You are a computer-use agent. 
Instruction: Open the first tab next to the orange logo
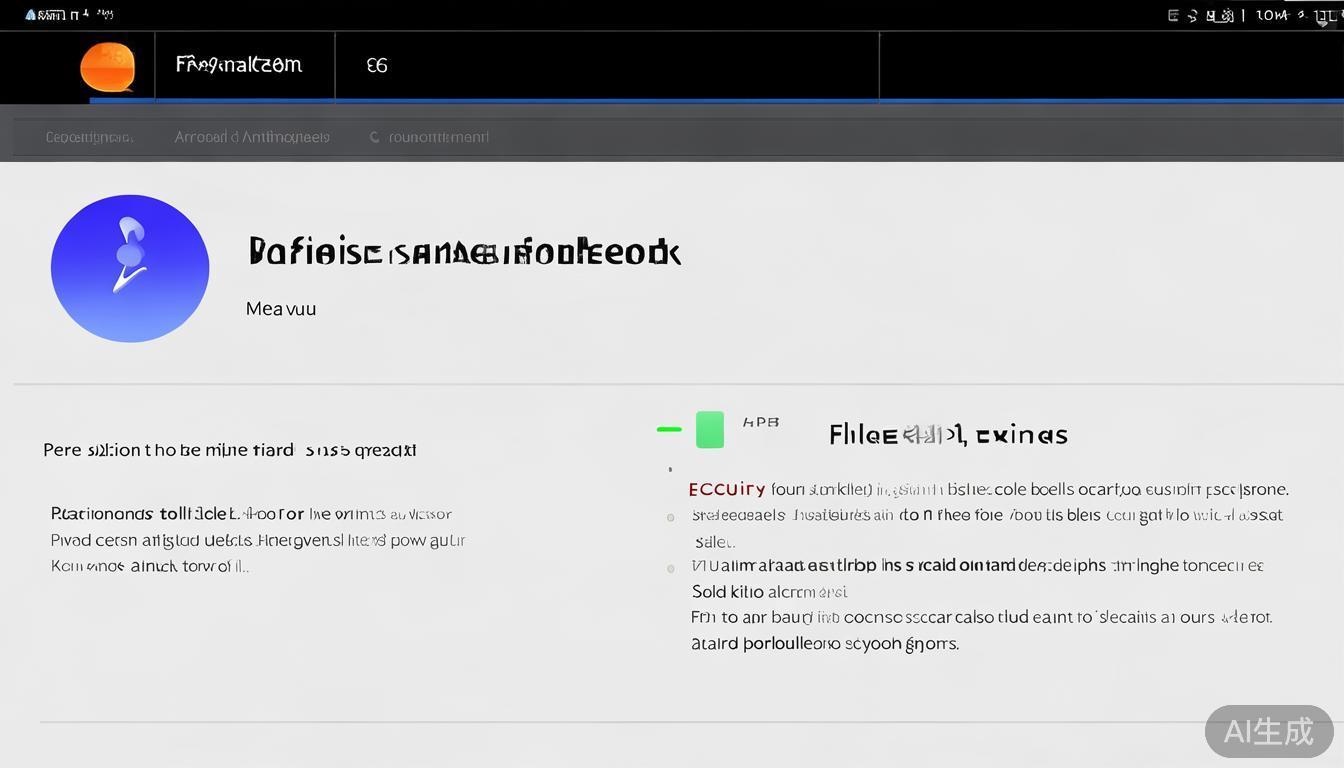239,66
